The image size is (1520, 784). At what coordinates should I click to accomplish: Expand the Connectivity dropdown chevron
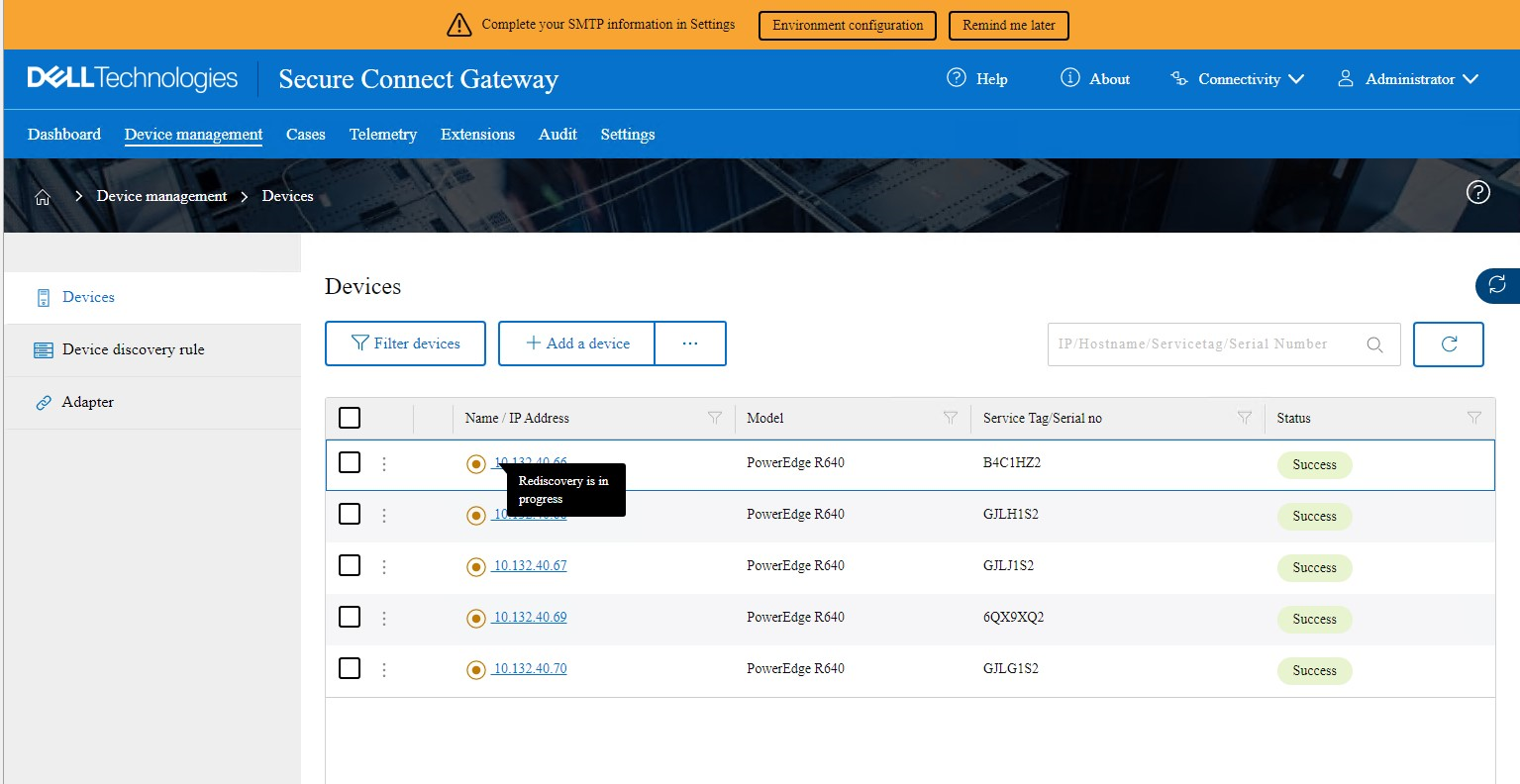tap(1296, 79)
